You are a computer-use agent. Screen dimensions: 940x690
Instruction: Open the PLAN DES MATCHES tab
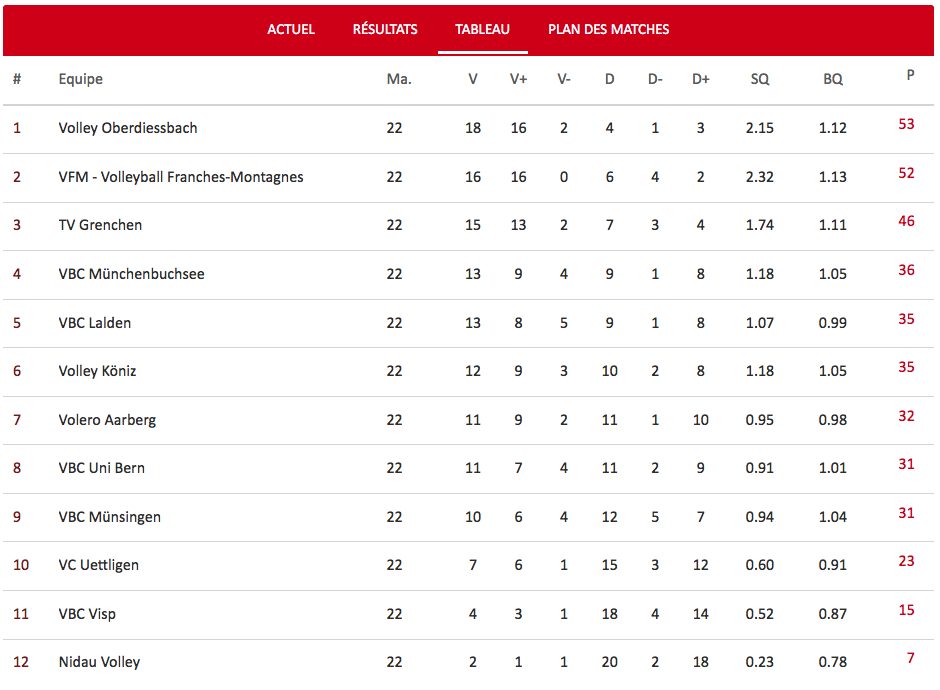click(608, 29)
